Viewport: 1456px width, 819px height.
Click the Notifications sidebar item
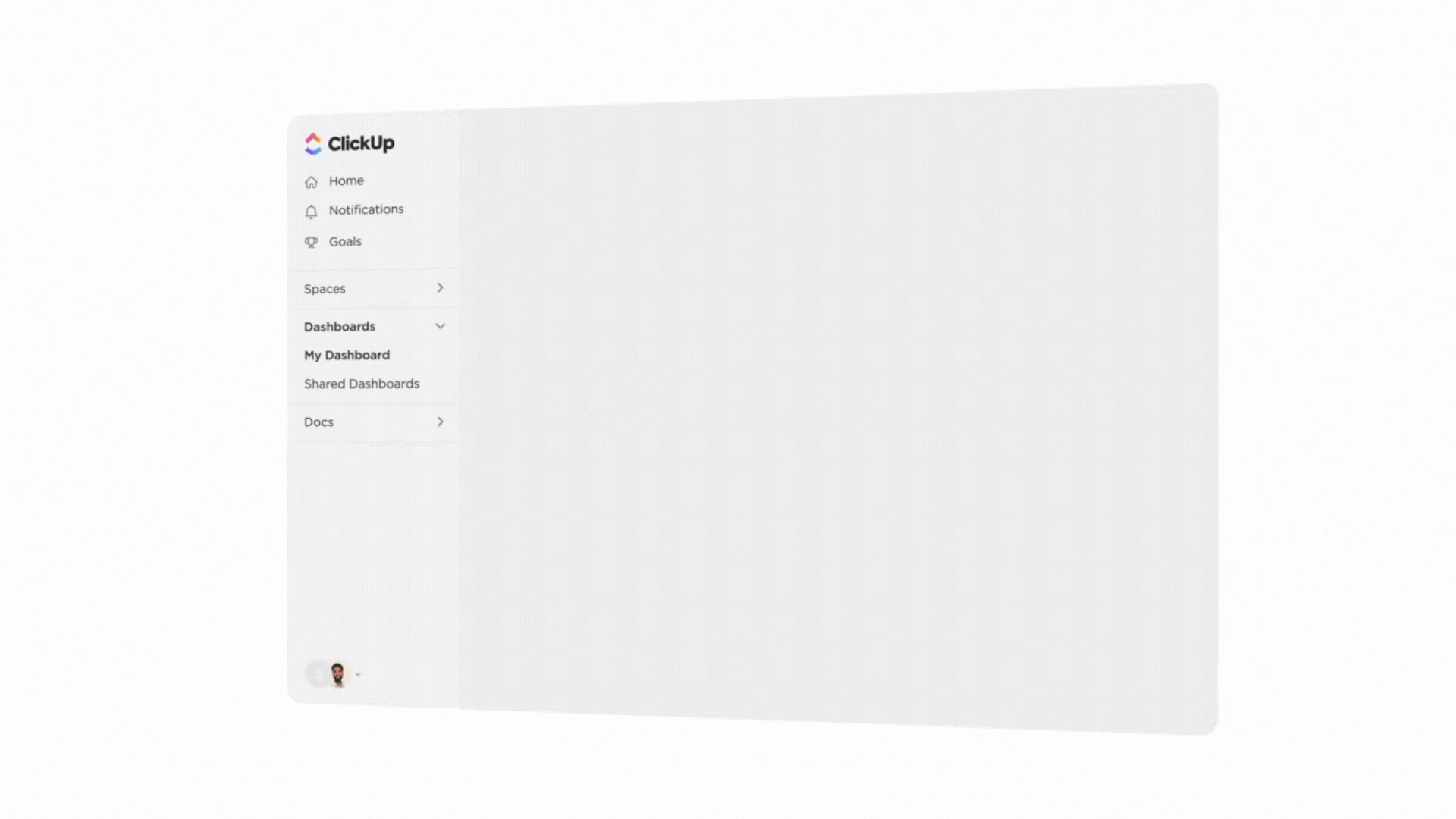(366, 209)
